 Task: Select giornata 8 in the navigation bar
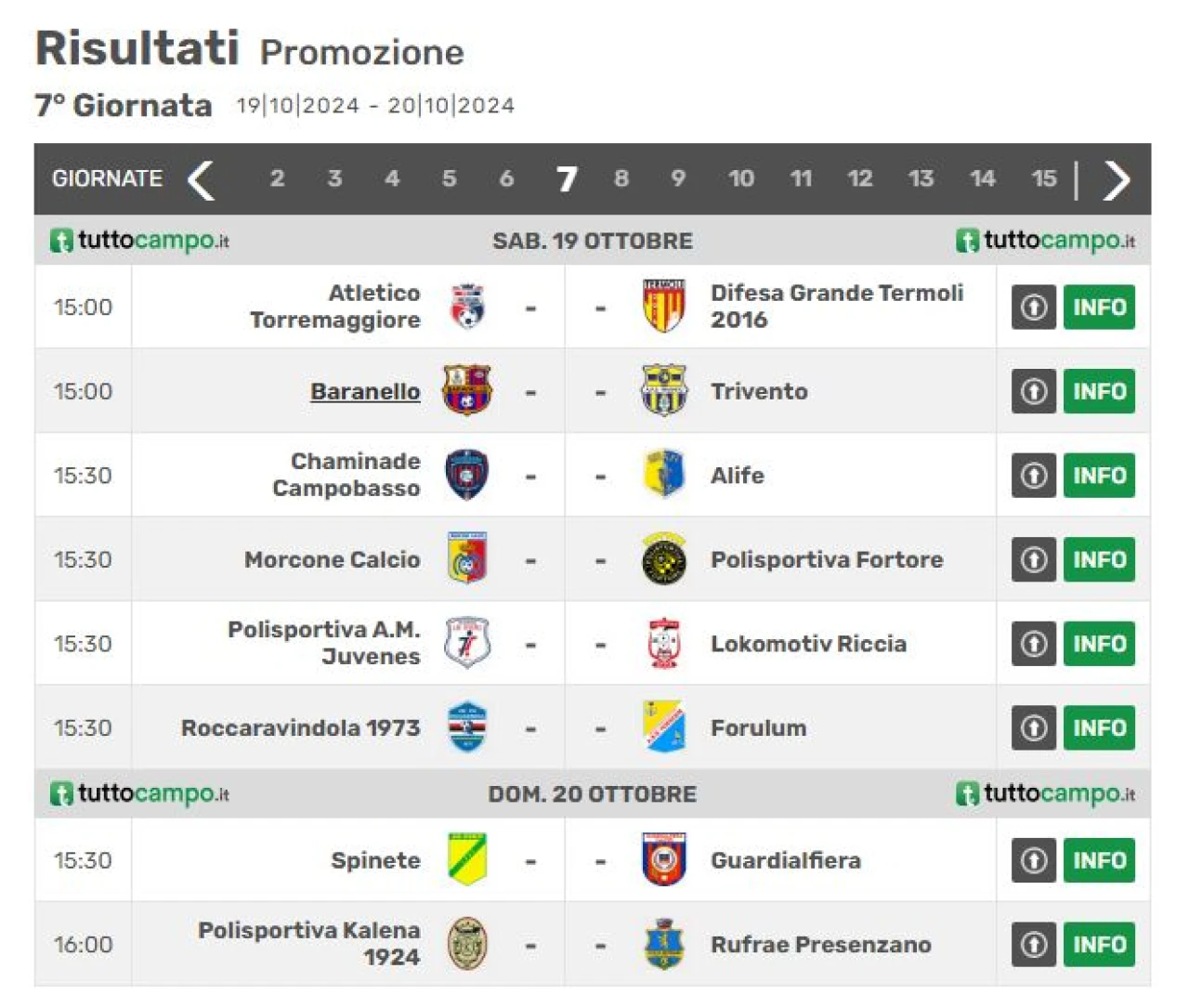click(621, 178)
